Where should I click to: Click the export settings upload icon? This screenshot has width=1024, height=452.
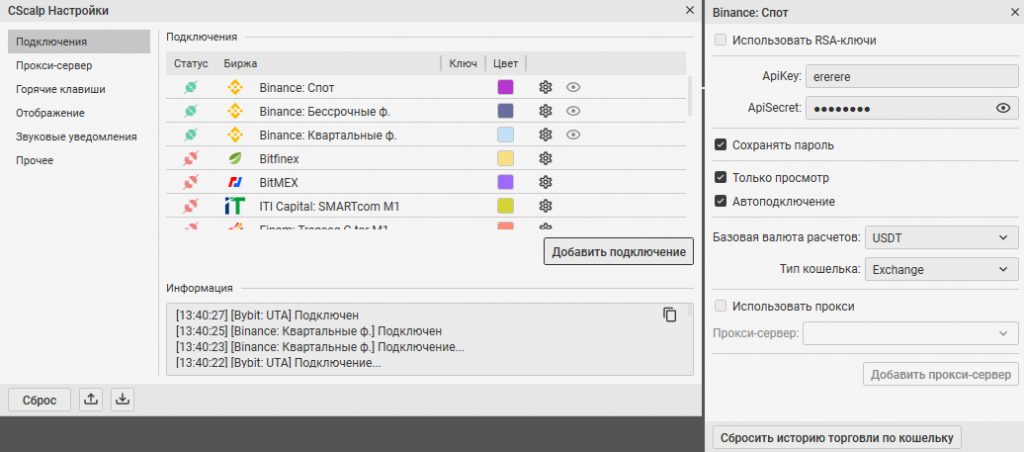coord(91,400)
